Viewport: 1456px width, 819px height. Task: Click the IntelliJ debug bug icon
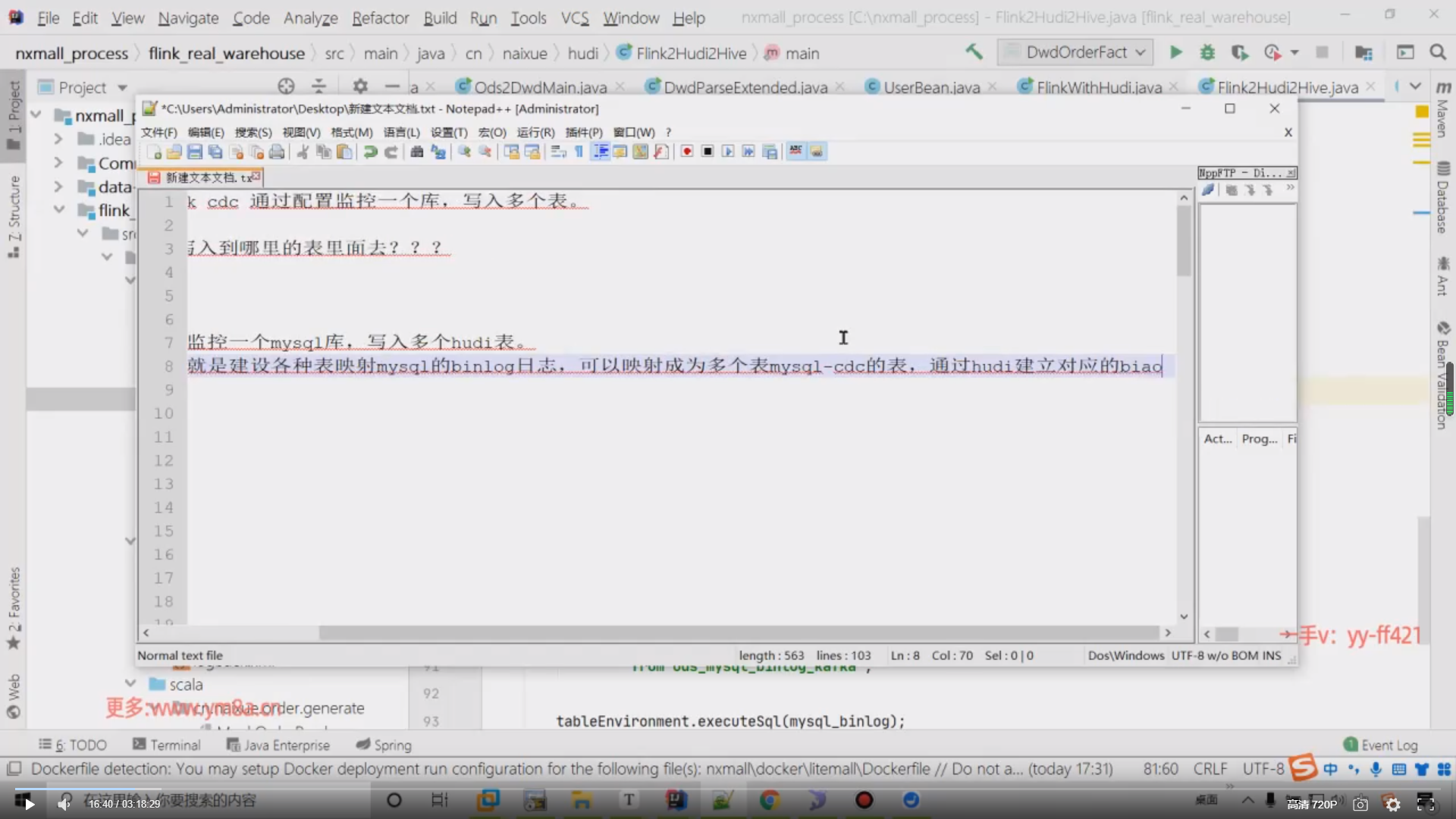pyautogui.click(x=1207, y=52)
